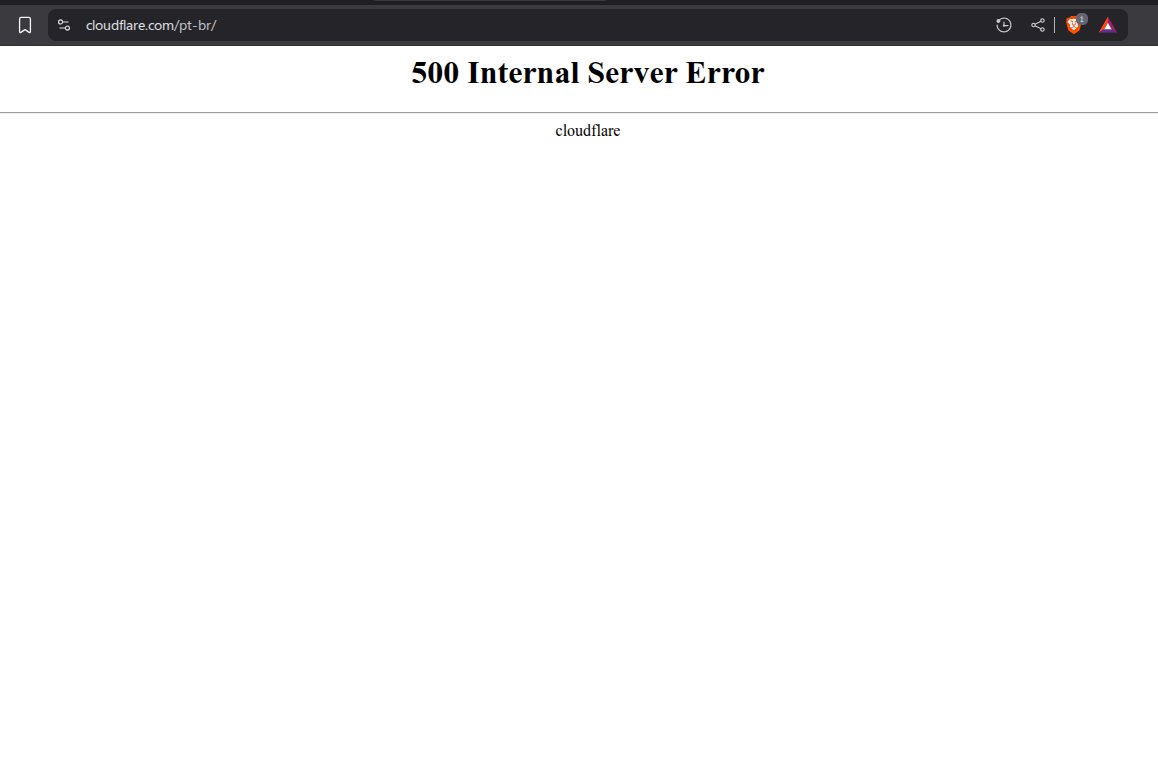Open the Wayback Machine history icon
This screenshot has height=768, width=1158.
coord(1003,25)
